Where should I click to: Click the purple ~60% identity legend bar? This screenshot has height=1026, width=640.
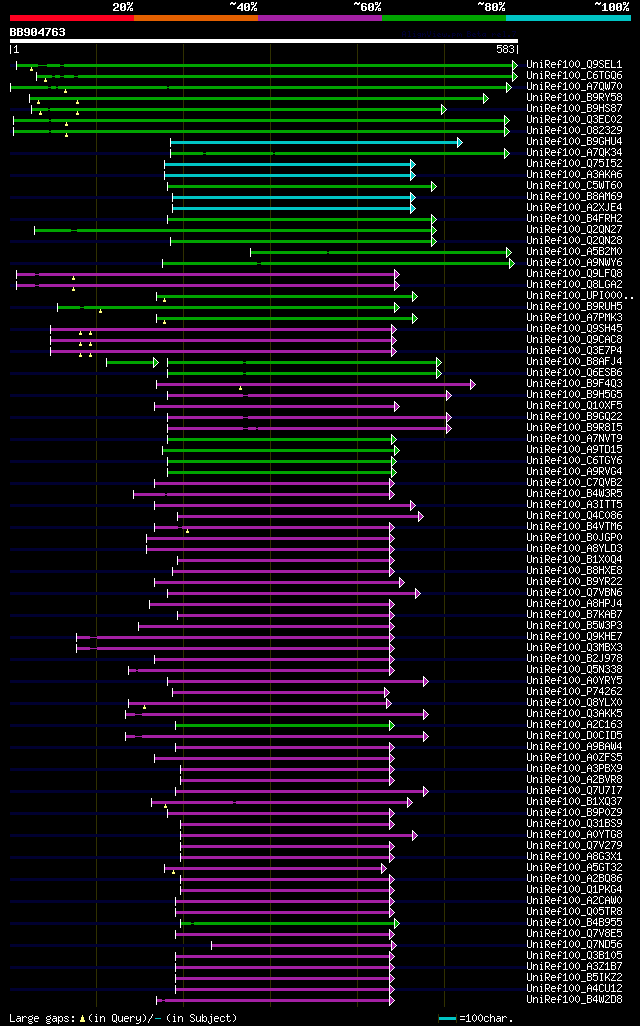(320, 18)
